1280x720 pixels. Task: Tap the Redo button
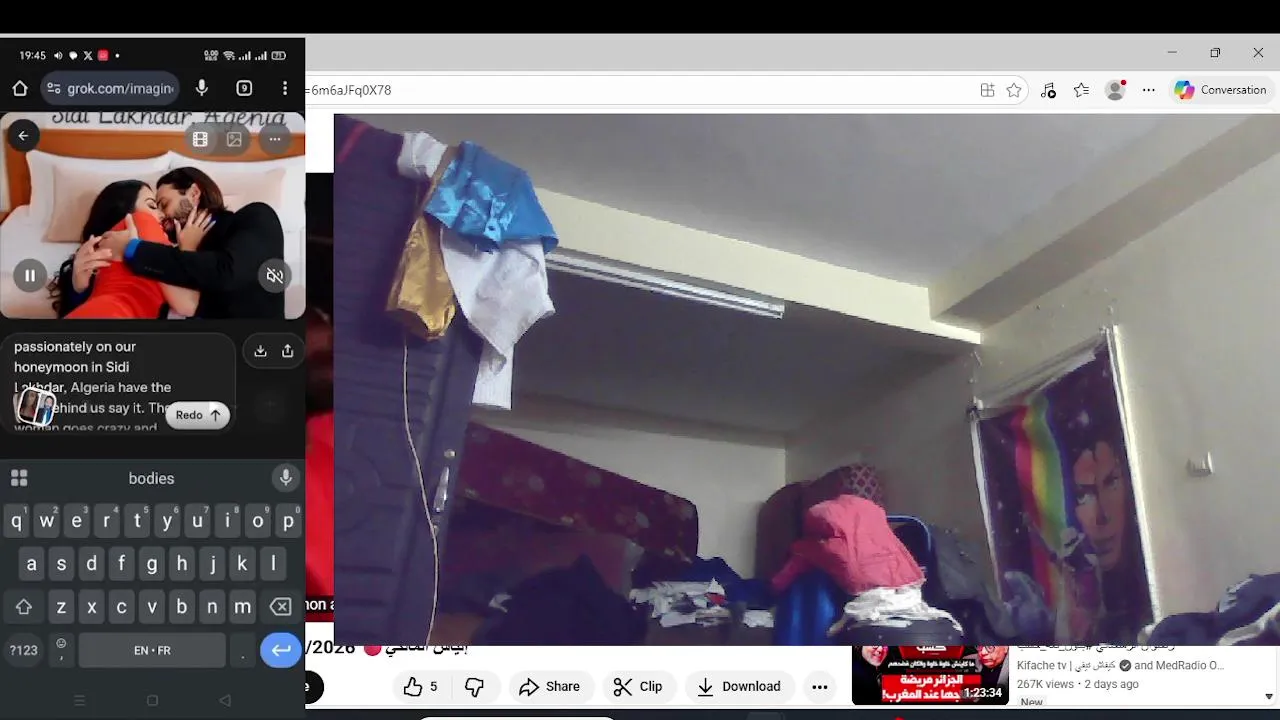tap(198, 415)
